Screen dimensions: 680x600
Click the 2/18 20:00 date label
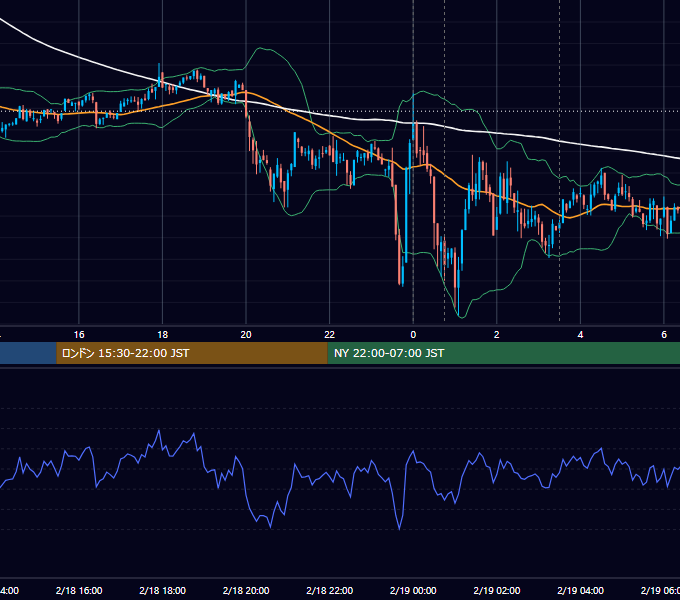click(246, 590)
